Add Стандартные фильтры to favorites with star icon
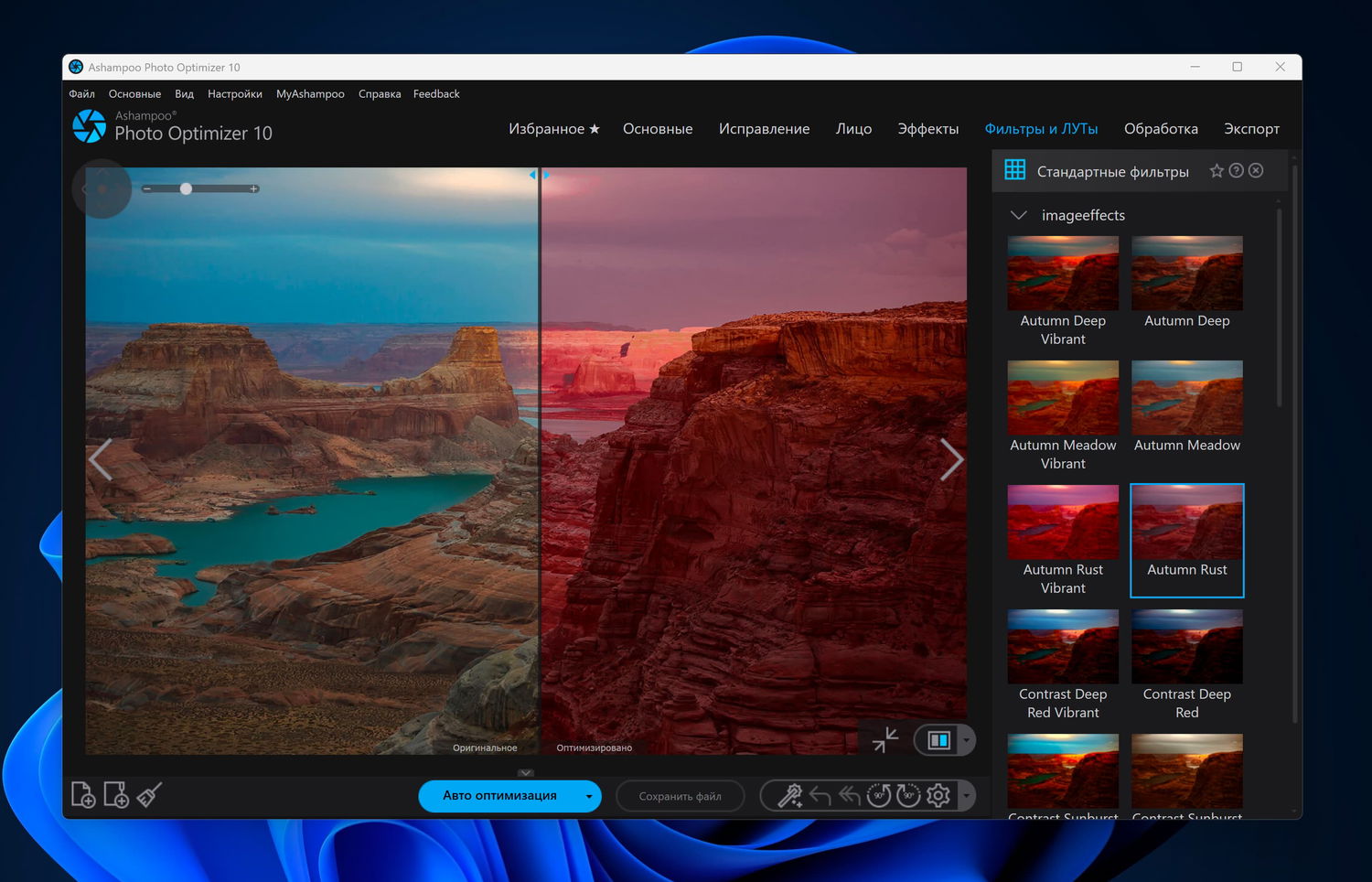Viewport: 1372px width, 882px height. 1217,171
